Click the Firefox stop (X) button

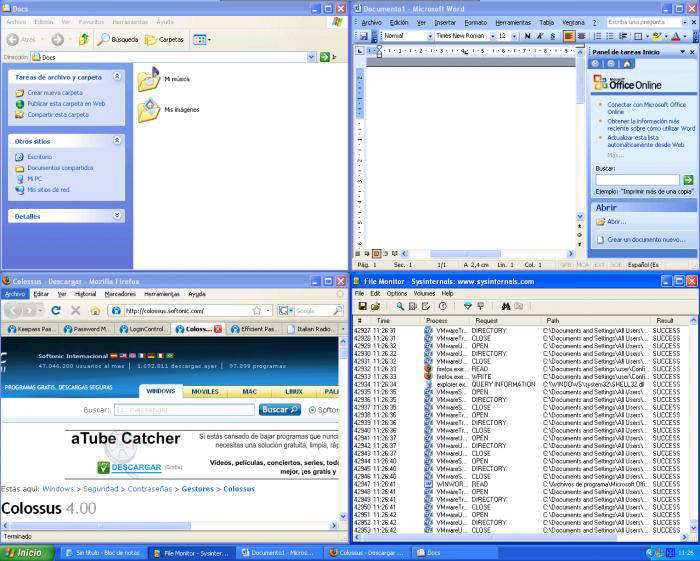(x=75, y=310)
